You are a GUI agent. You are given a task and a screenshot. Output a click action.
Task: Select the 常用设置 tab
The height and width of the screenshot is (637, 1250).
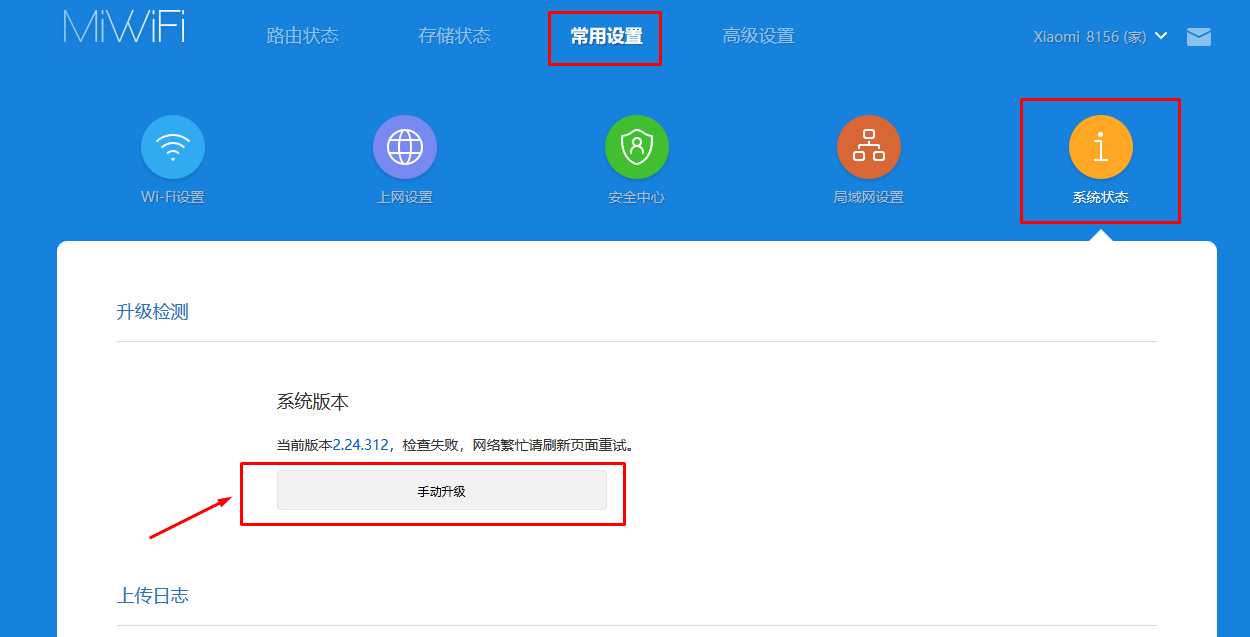pos(606,37)
